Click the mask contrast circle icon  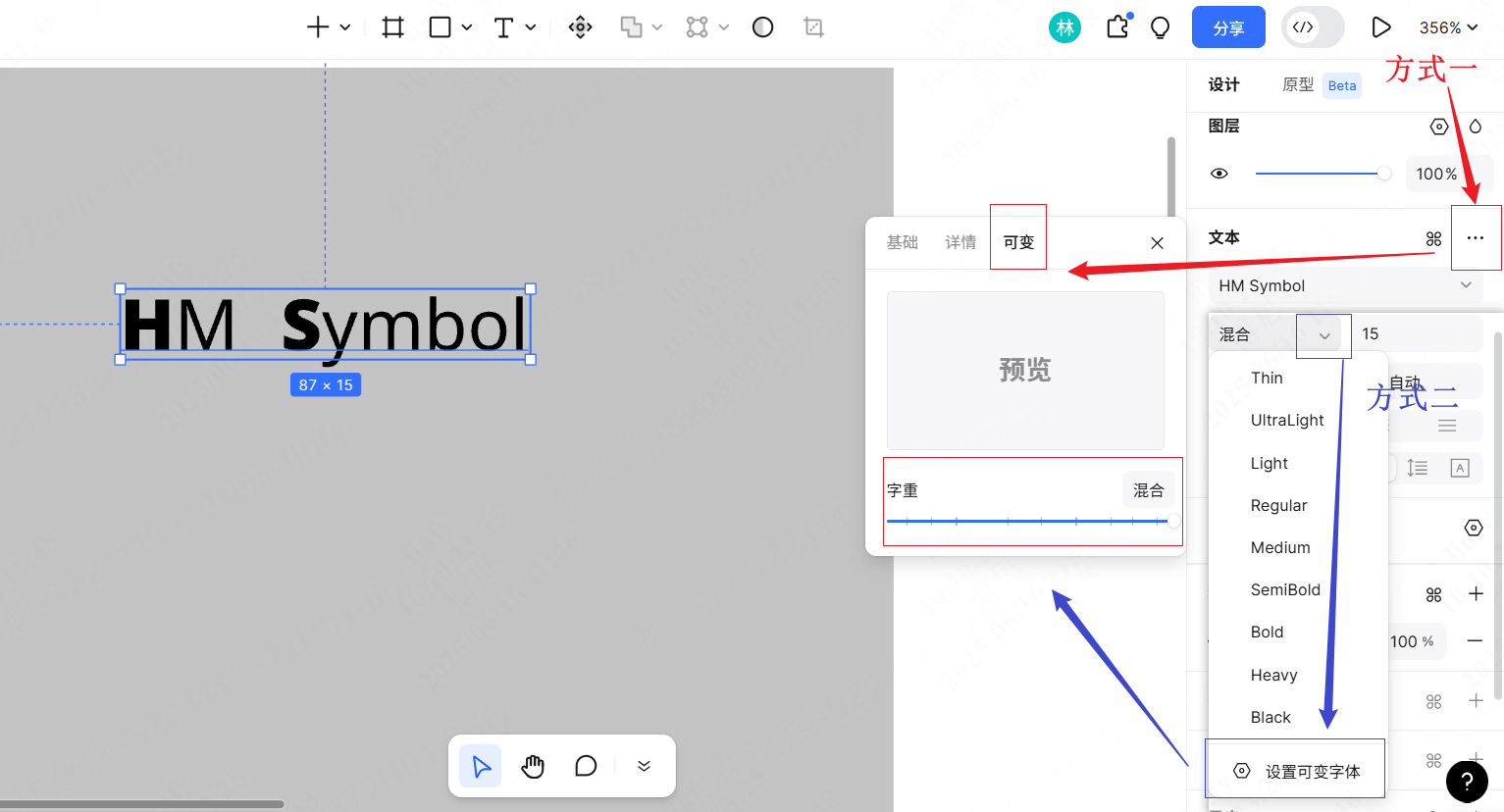[x=762, y=27]
